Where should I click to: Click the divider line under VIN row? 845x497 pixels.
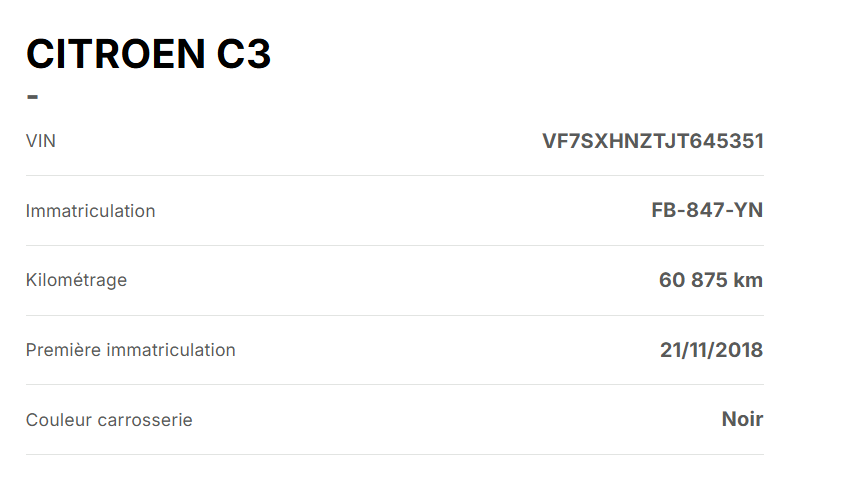tap(395, 176)
